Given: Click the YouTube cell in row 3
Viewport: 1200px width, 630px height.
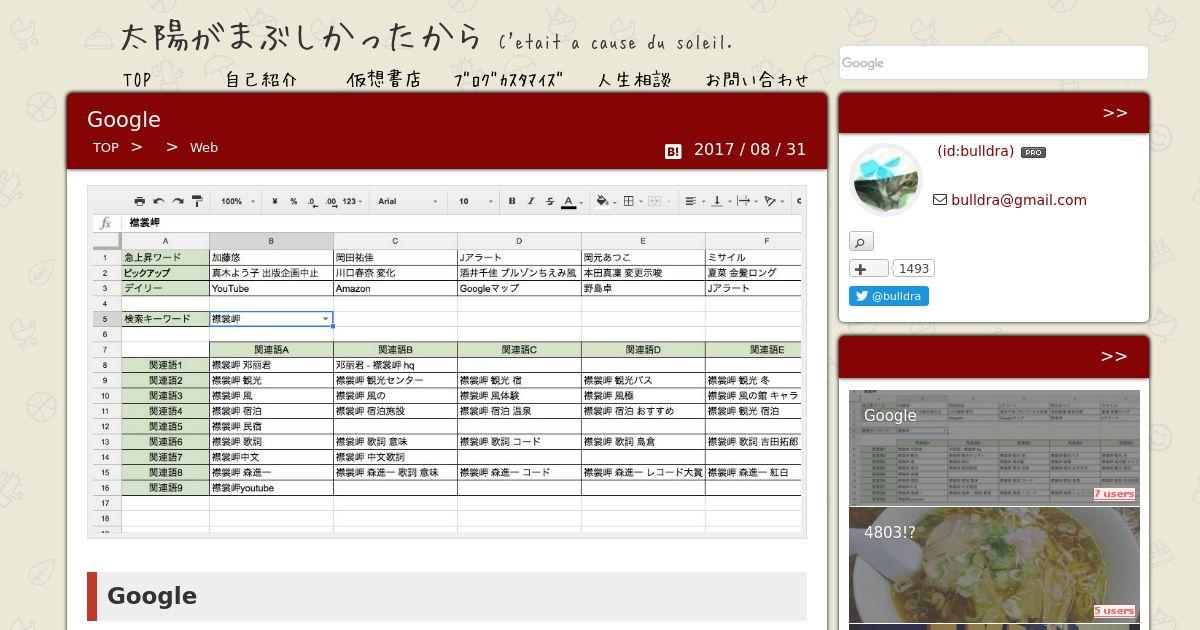Looking at the screenshot, I should [x=271, y=288].
